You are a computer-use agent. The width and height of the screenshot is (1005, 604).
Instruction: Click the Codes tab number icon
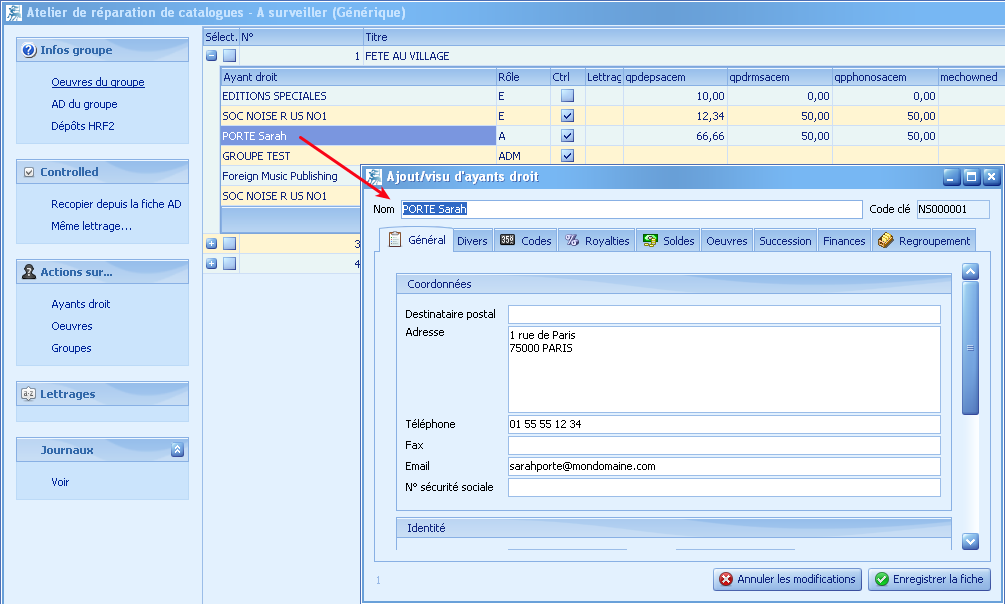[508, 240]
